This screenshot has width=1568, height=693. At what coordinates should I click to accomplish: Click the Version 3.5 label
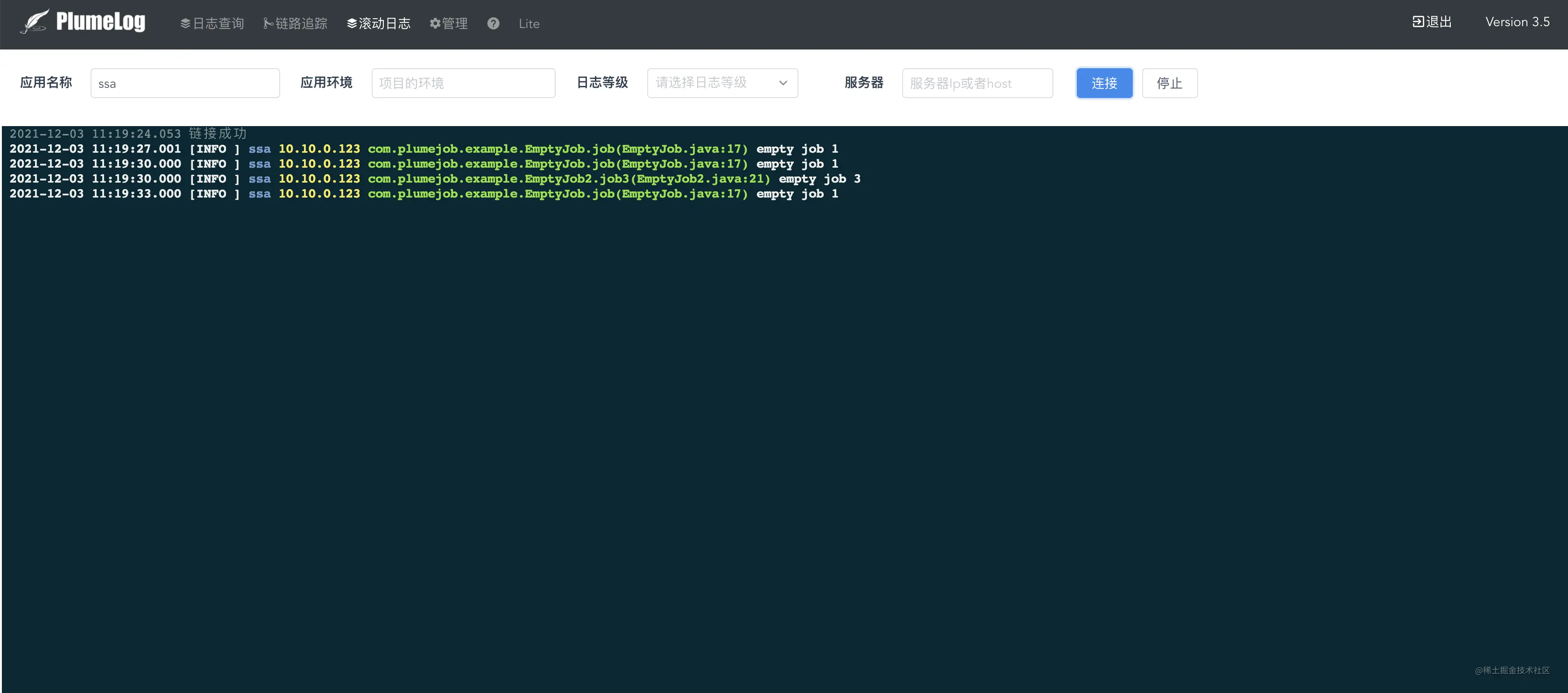[1517, 22]
